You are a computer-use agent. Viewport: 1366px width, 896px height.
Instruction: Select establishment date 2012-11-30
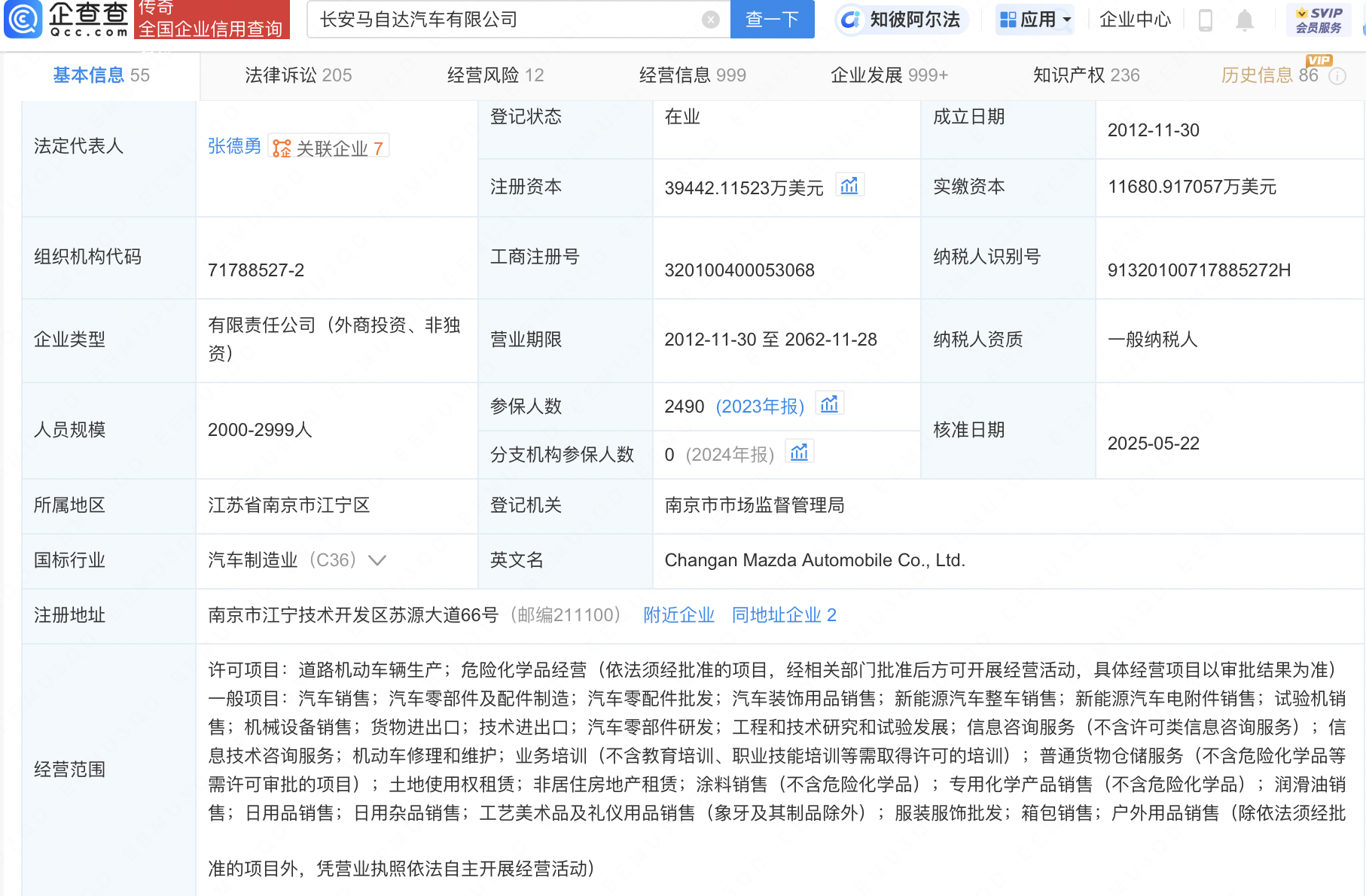[1154, 130]
